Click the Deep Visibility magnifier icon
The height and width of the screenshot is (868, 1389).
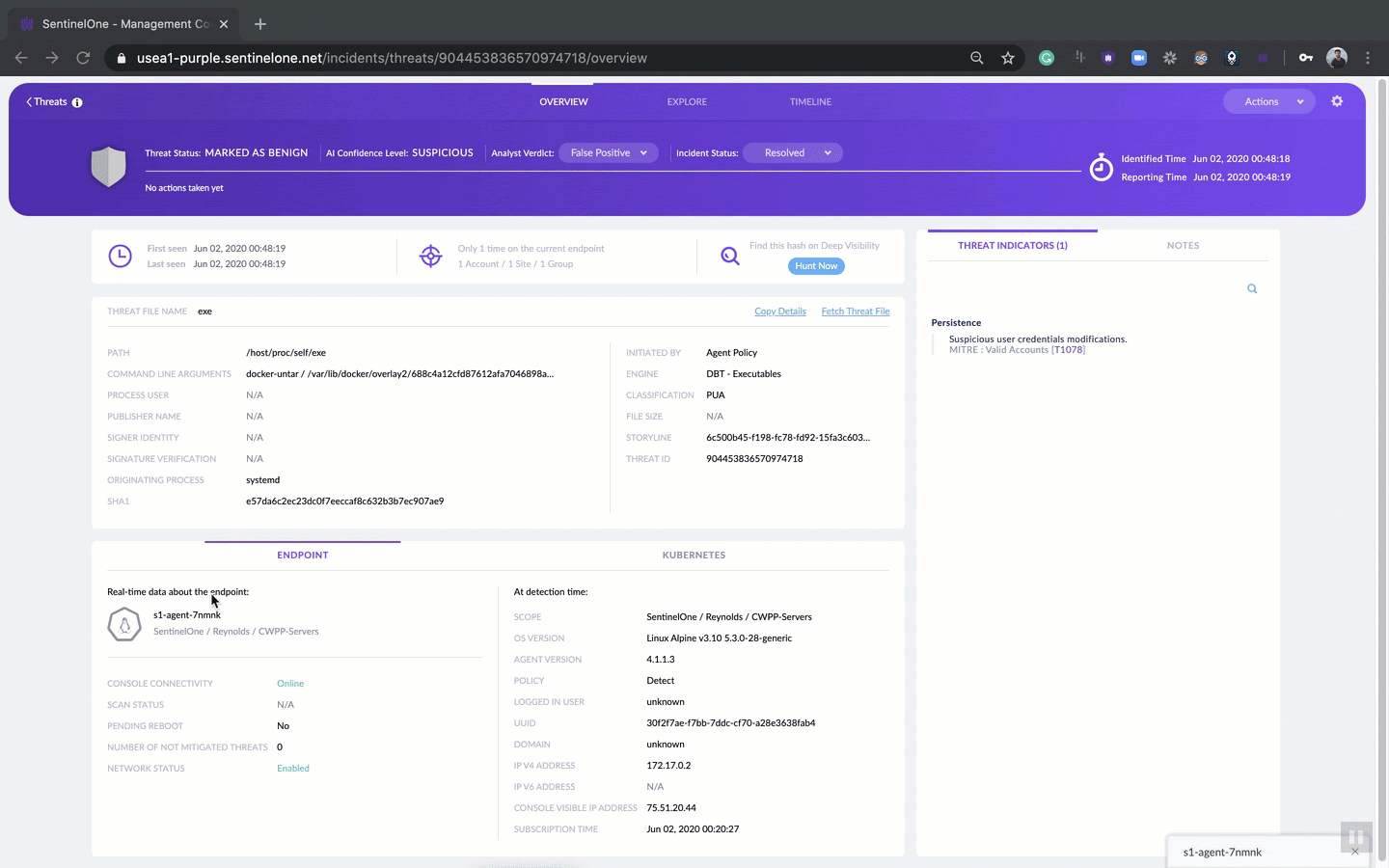730,257
